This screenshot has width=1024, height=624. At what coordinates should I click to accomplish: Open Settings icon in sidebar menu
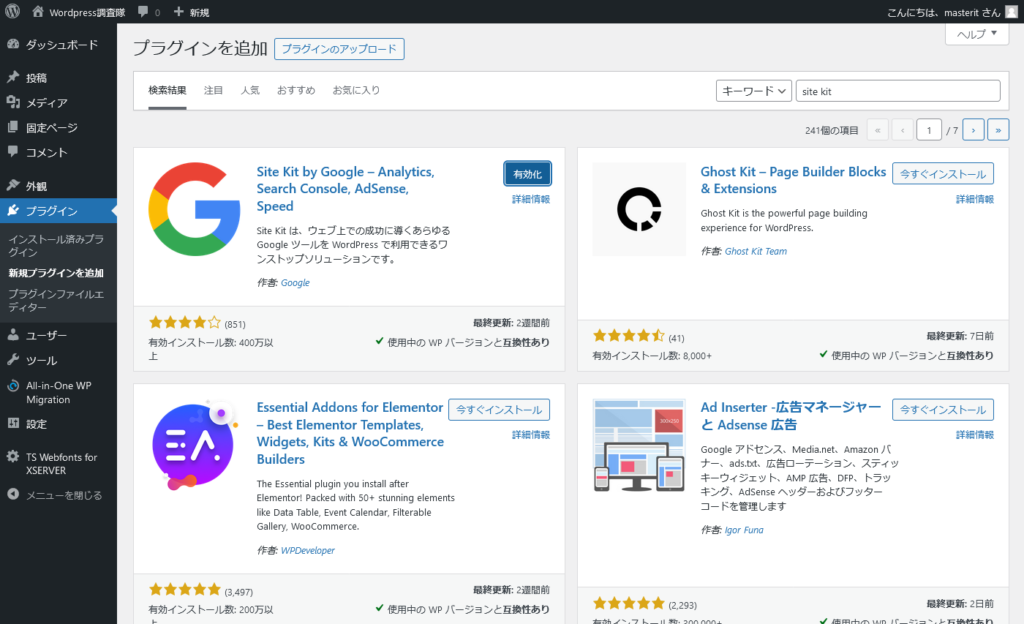coord(13,424)
